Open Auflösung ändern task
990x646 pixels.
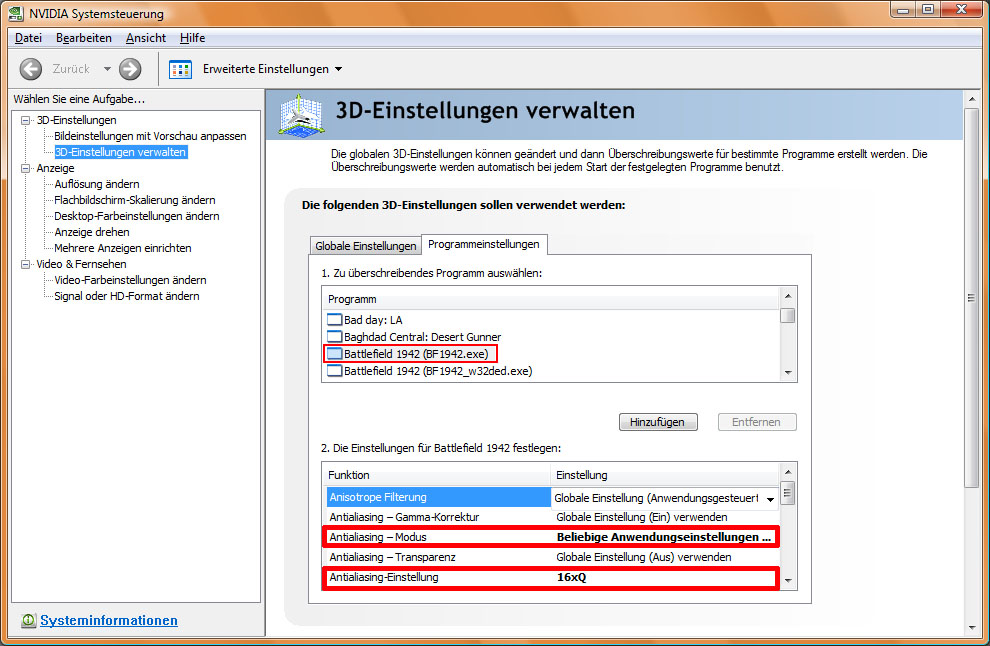click(x=97, y=184)
